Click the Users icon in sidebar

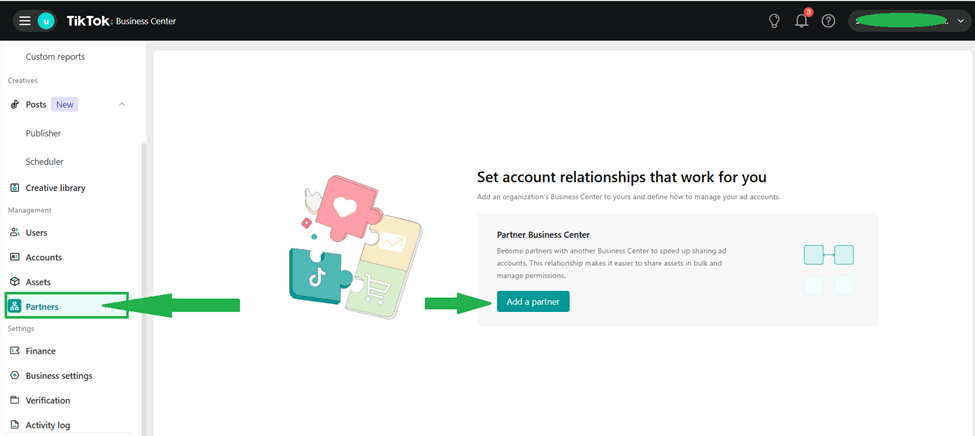click(x=15, y=233)
